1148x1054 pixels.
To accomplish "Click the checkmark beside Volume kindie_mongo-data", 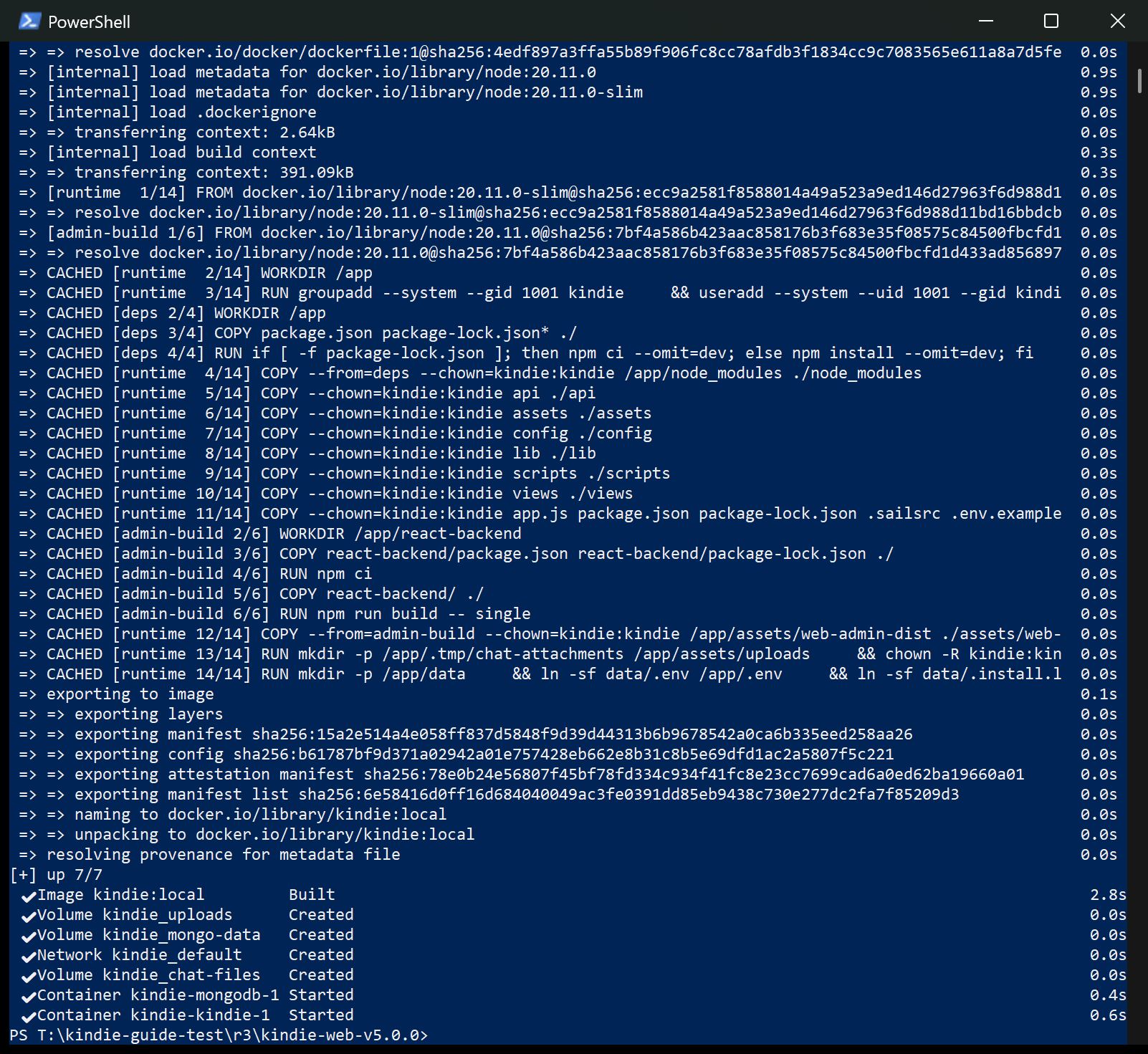I will point(29,936).
